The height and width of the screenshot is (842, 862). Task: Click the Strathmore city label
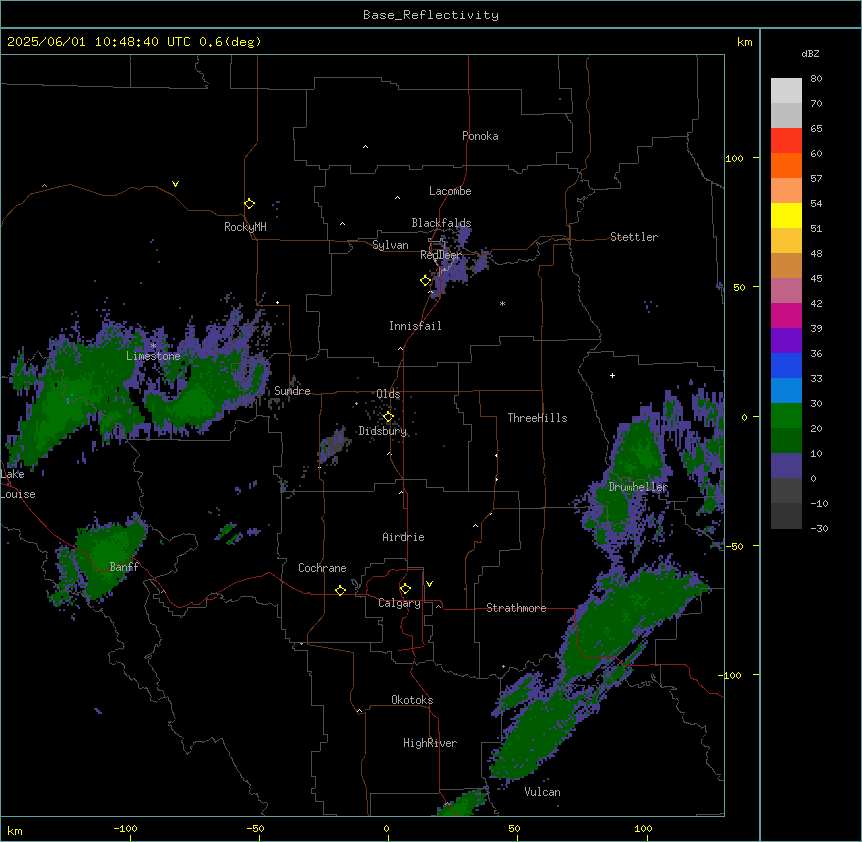[516, 608]
